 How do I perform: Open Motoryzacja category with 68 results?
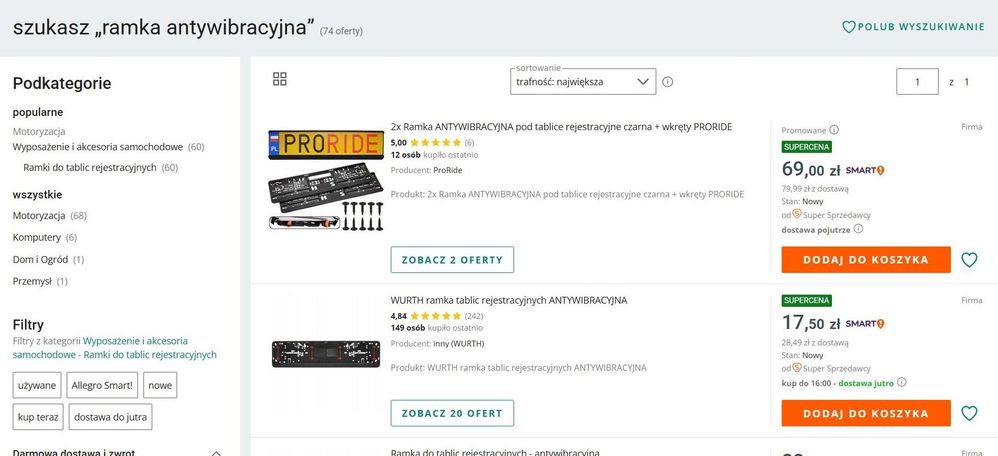coord(39,215)
